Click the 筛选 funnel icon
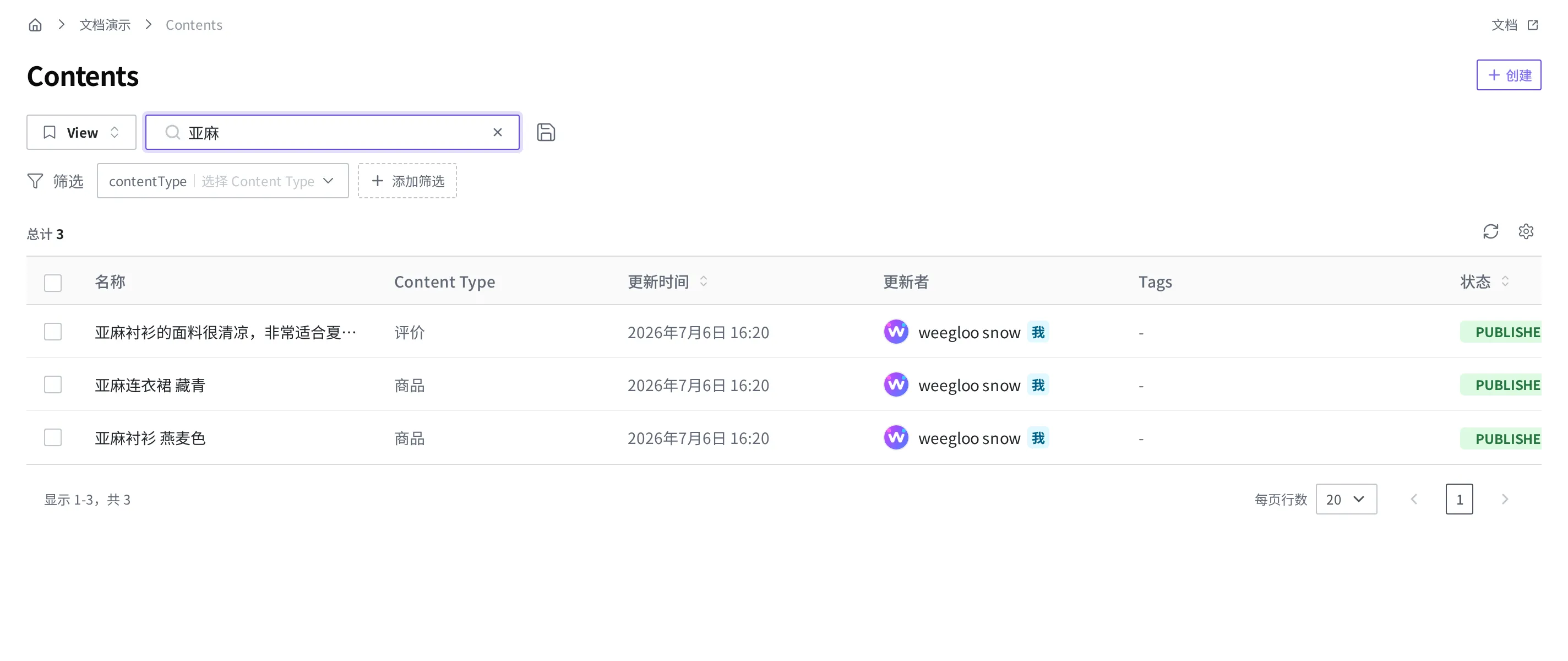Viewport: 1568px width, 661px height. click(35, 181)
